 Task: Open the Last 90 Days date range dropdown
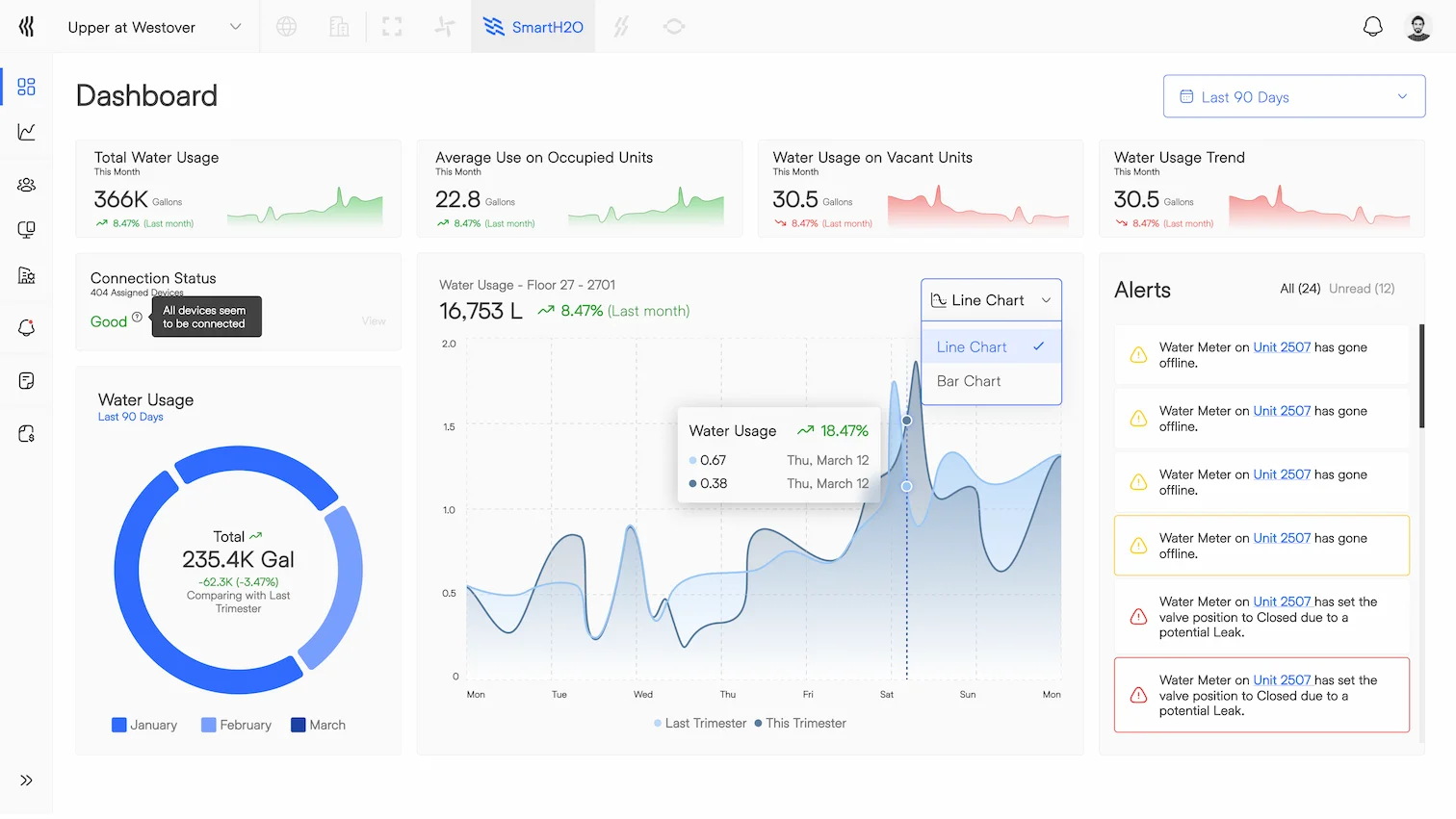pos(1294,96)
